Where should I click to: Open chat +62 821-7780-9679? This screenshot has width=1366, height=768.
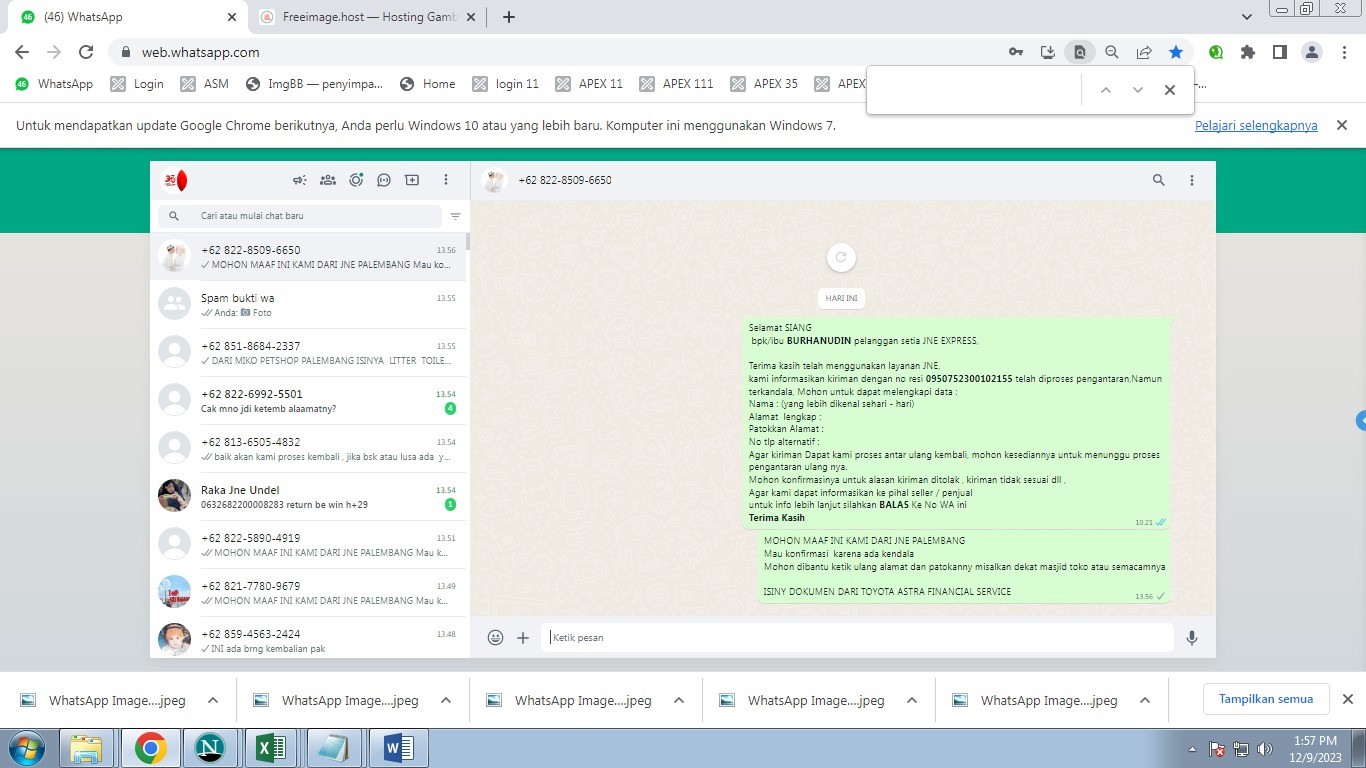click(x=308, y=593)
